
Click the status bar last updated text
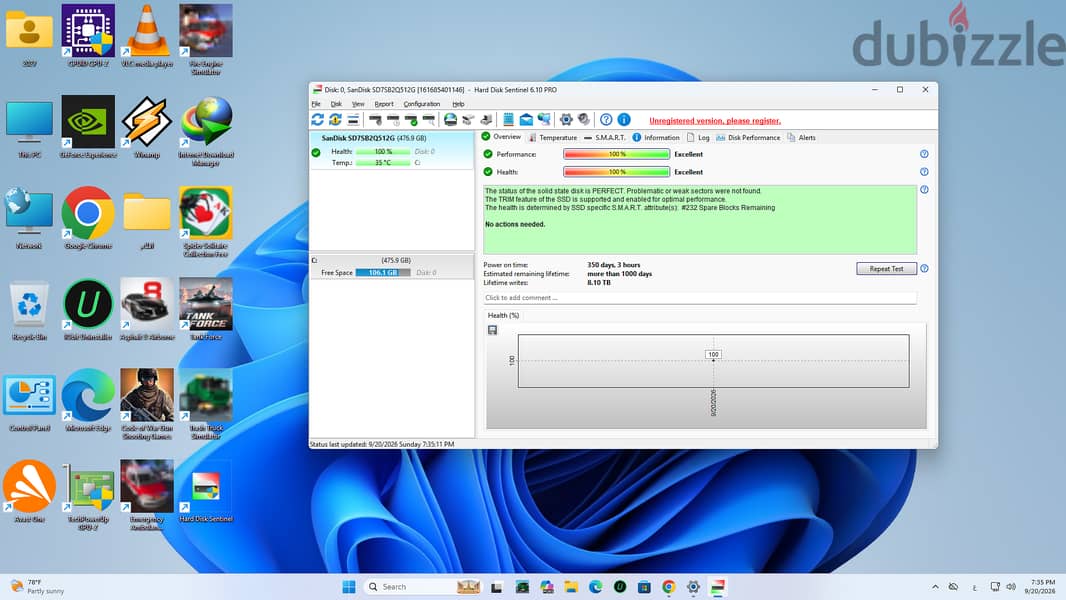[x=382, y=444]
